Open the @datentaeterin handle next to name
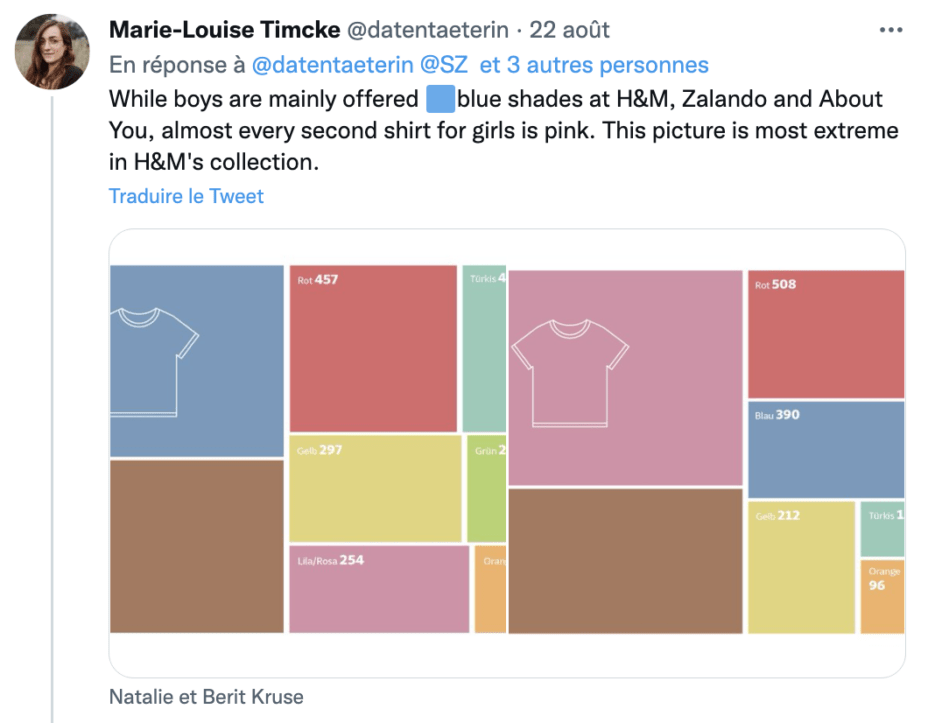928x723 pixels. tap(427, 30)
